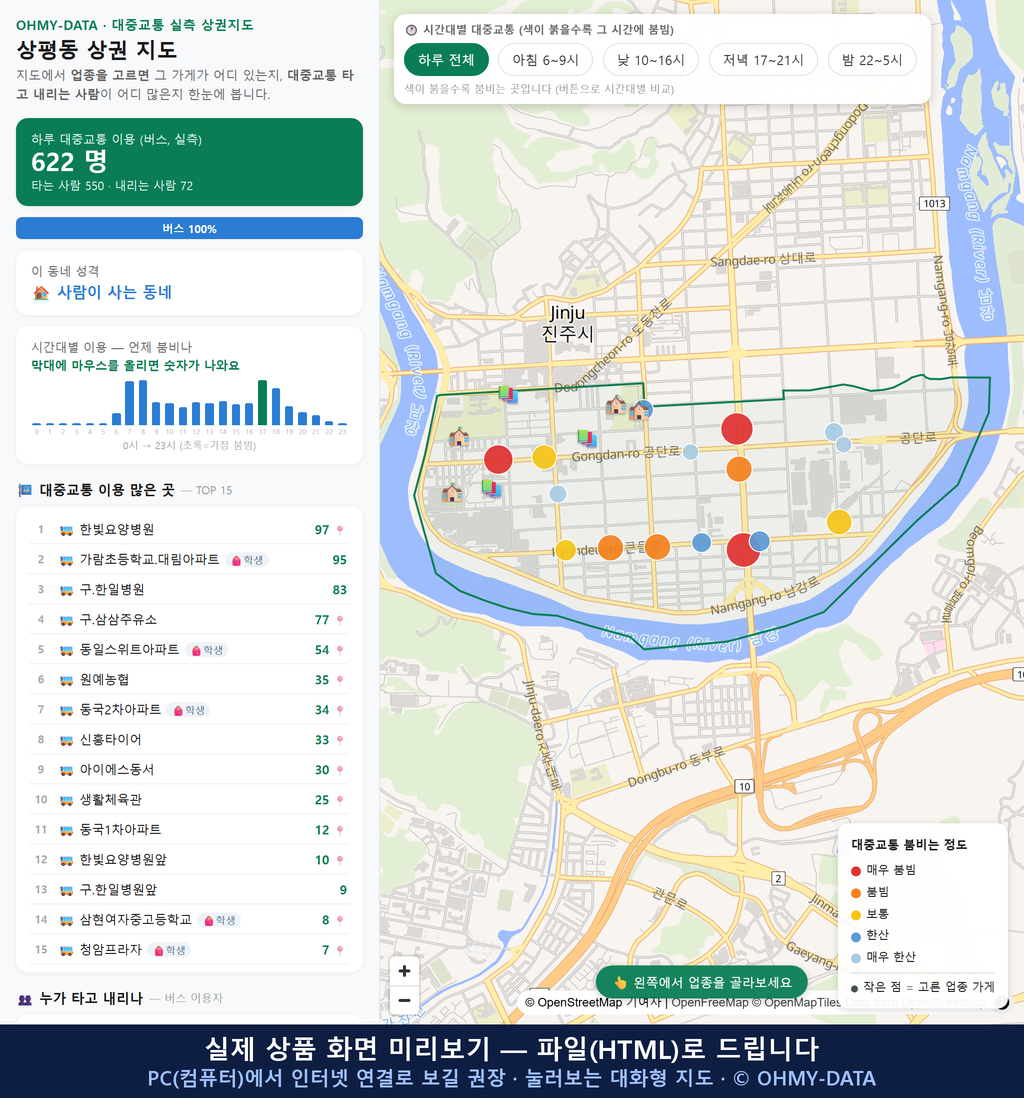Click the house icon next to 사람이 사는 동네
This screenshot has width=1024, height=1098.
[41, 293]
